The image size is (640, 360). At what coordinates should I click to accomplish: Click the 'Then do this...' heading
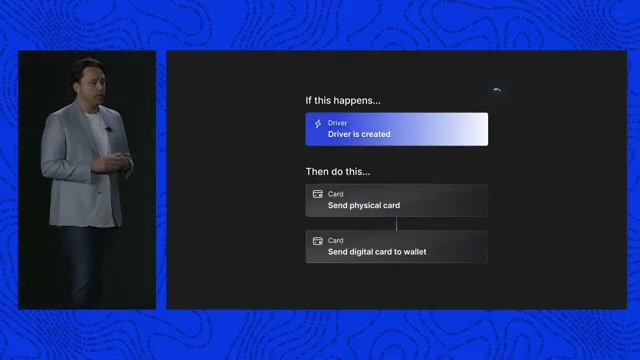tap(338, 171)
